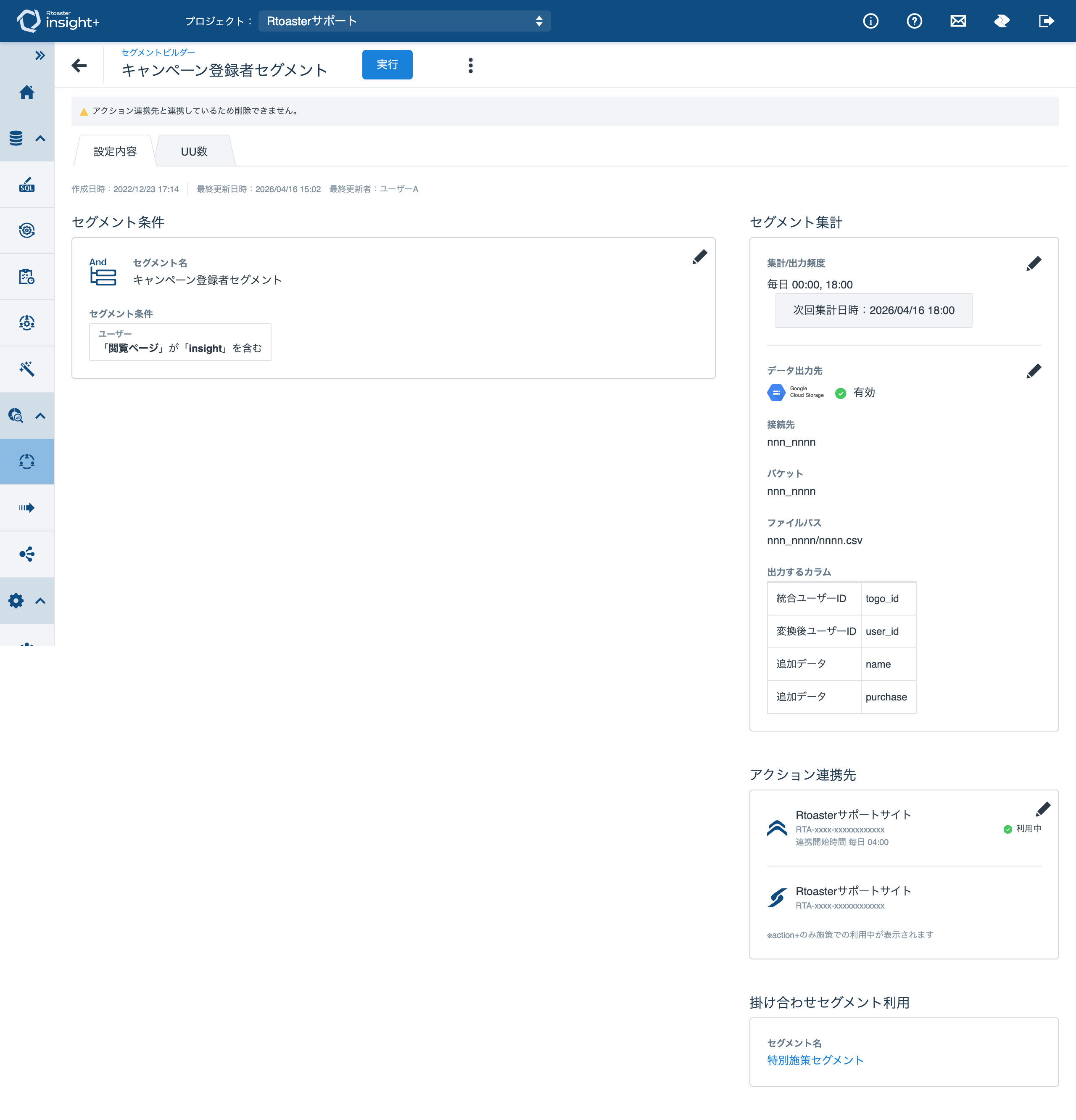
Task: Switch to the UU数 tab
Action: [x=194, y=151]
